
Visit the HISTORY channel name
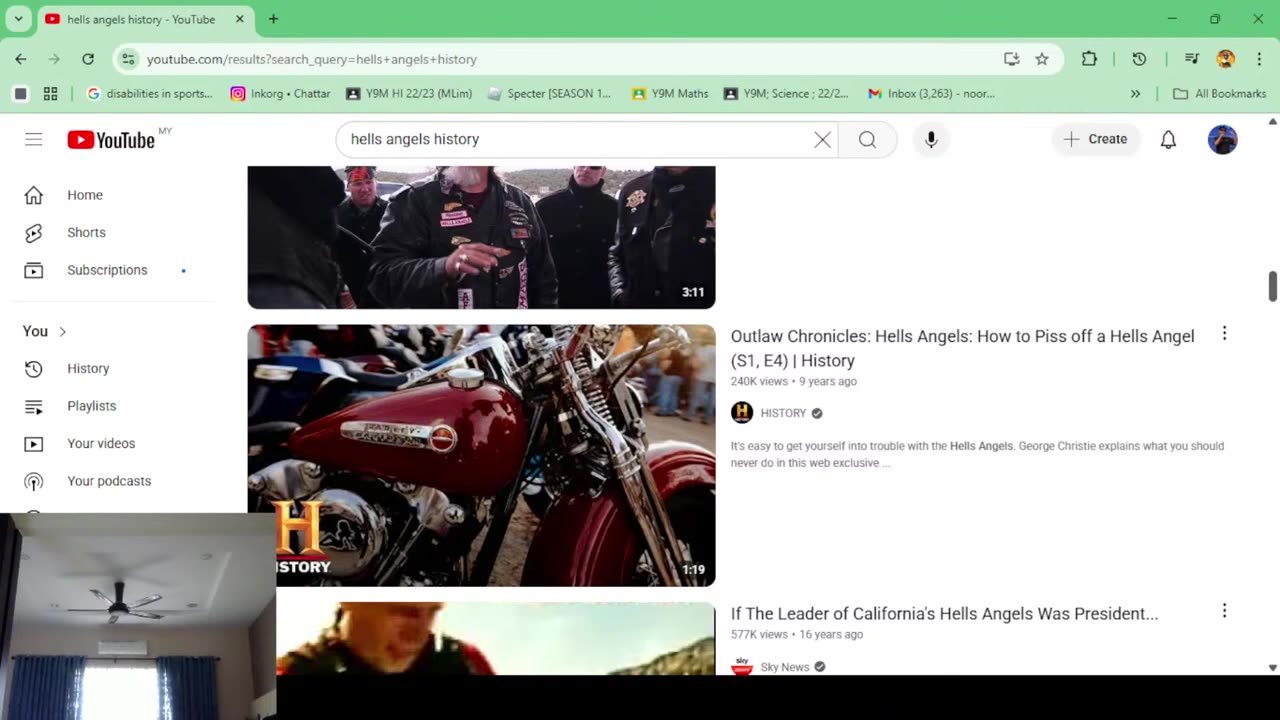click(783, 413)
